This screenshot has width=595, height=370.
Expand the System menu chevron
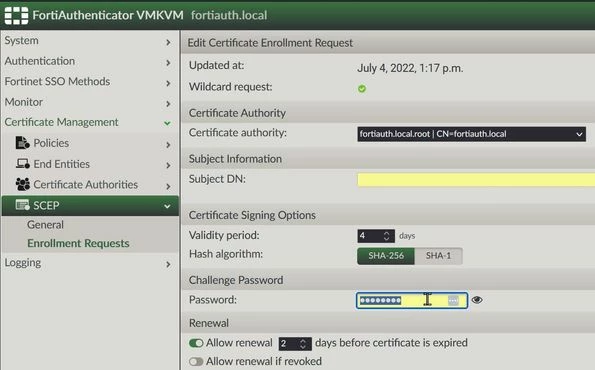168,42
